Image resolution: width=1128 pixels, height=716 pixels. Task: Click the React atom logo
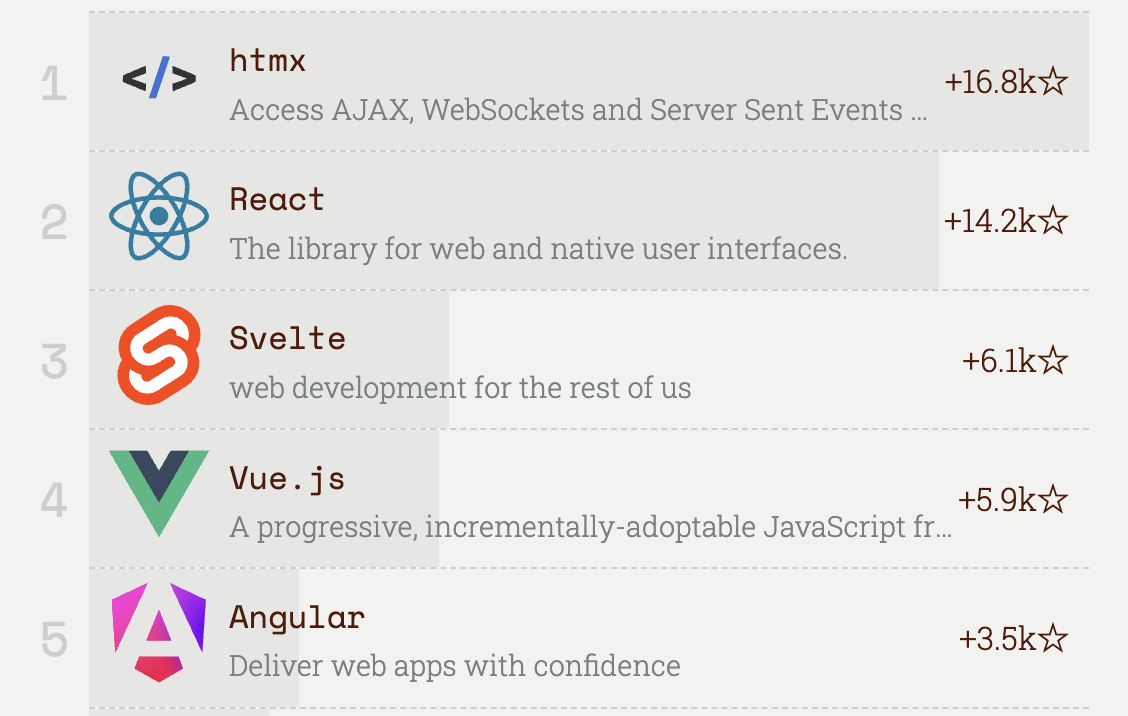point(159,216)
